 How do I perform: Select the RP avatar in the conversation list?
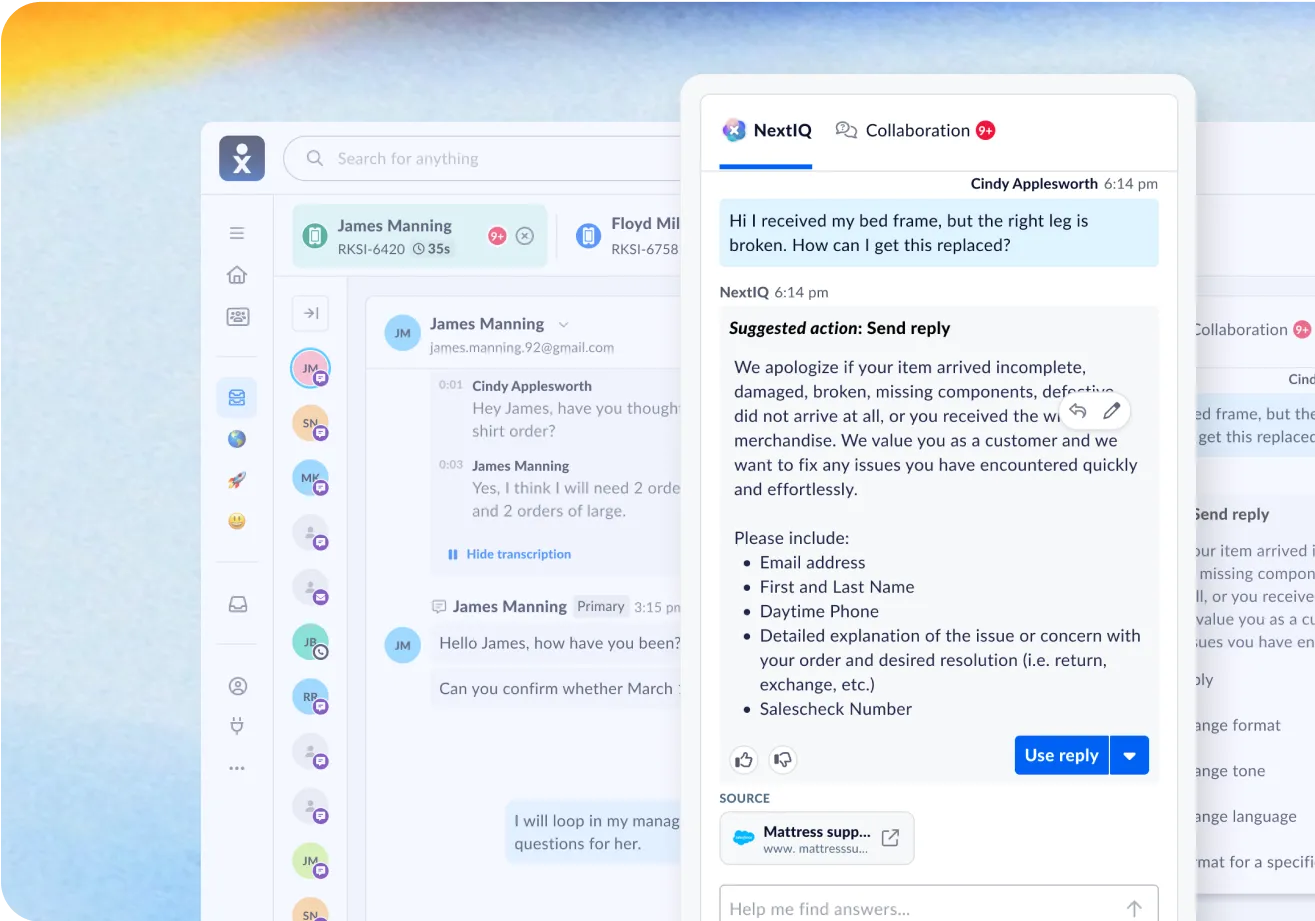click(310, 697)
